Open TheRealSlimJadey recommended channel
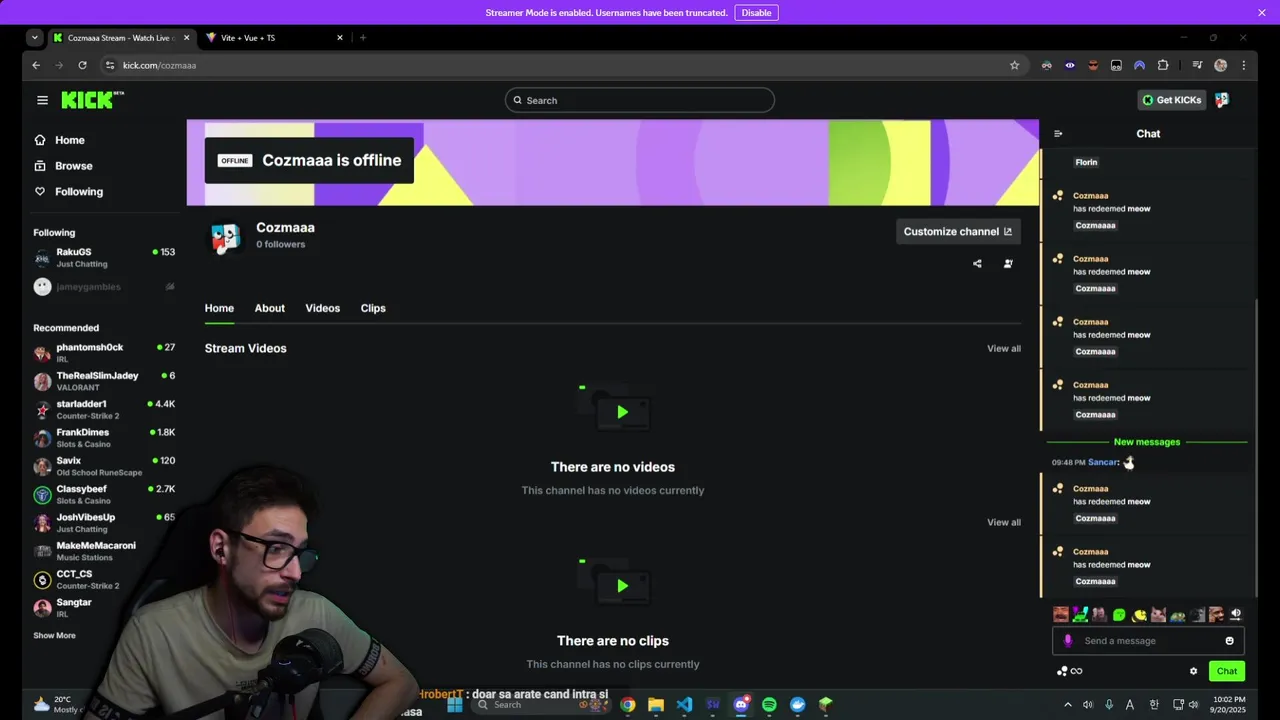The image size is (1280, 720). click(104, 381)
